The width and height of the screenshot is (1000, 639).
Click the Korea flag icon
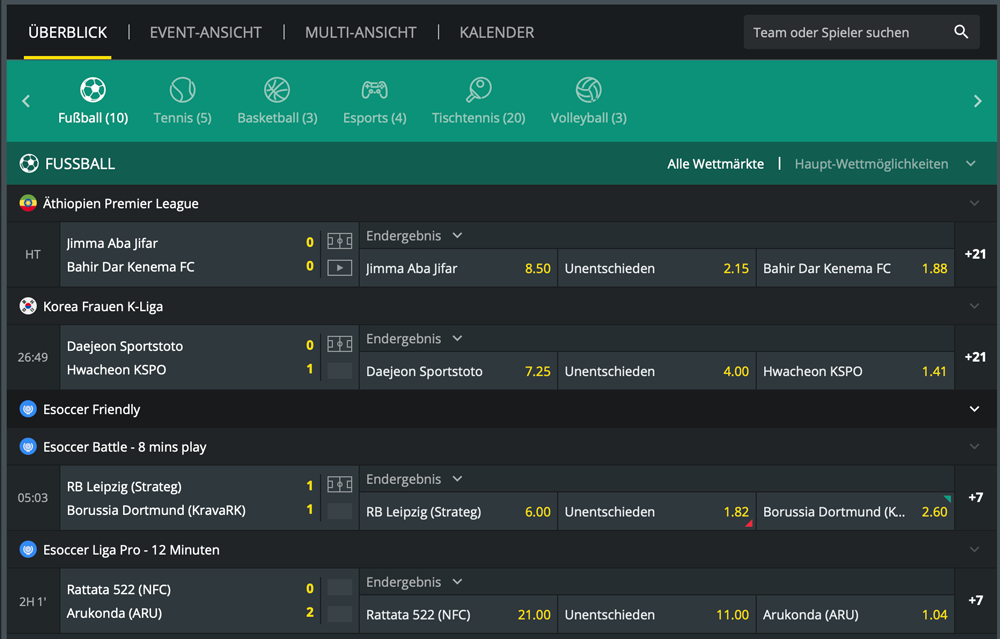(x=28, y=306)
